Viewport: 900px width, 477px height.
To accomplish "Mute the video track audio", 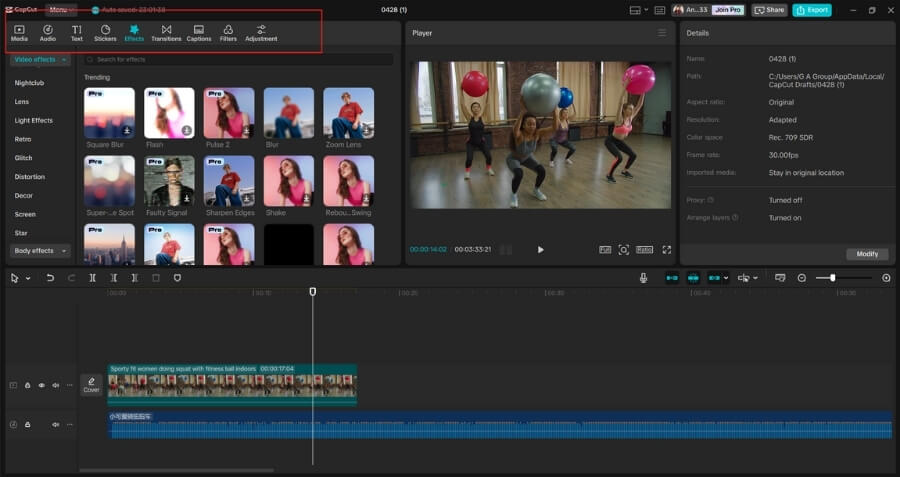I will (56, 385).
